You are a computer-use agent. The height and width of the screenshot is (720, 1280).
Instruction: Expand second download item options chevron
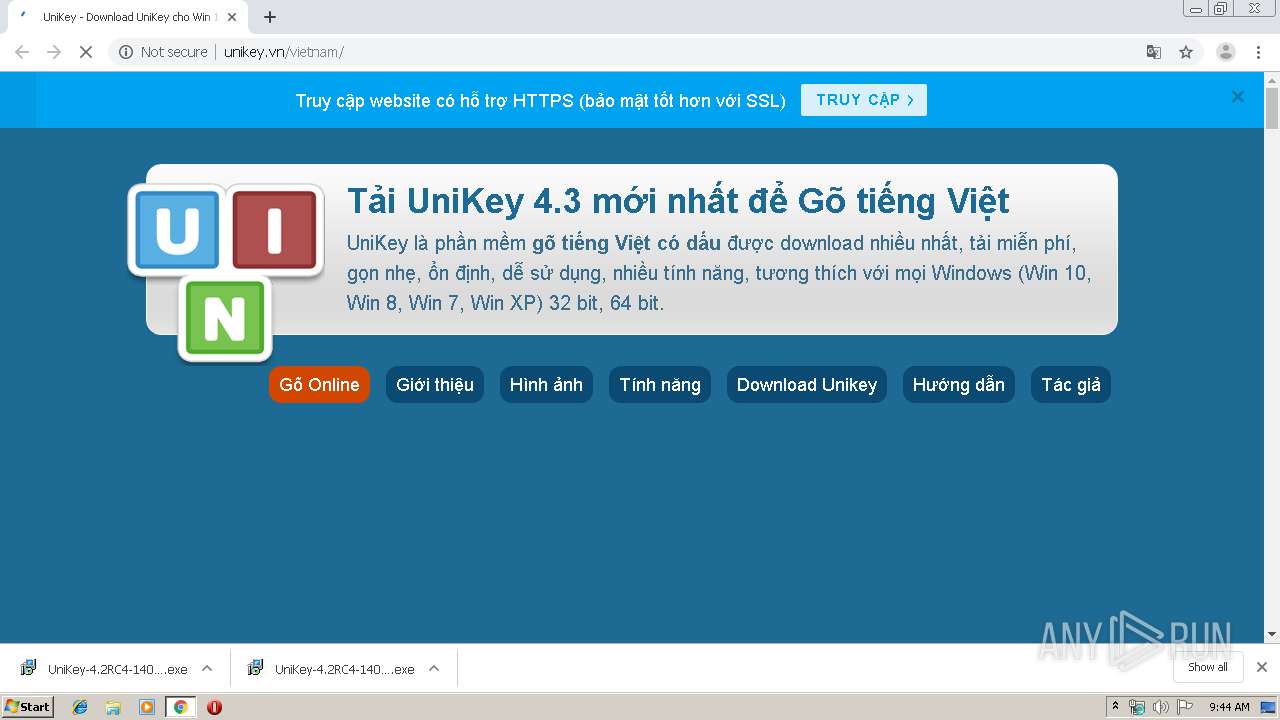click(434, 668)
